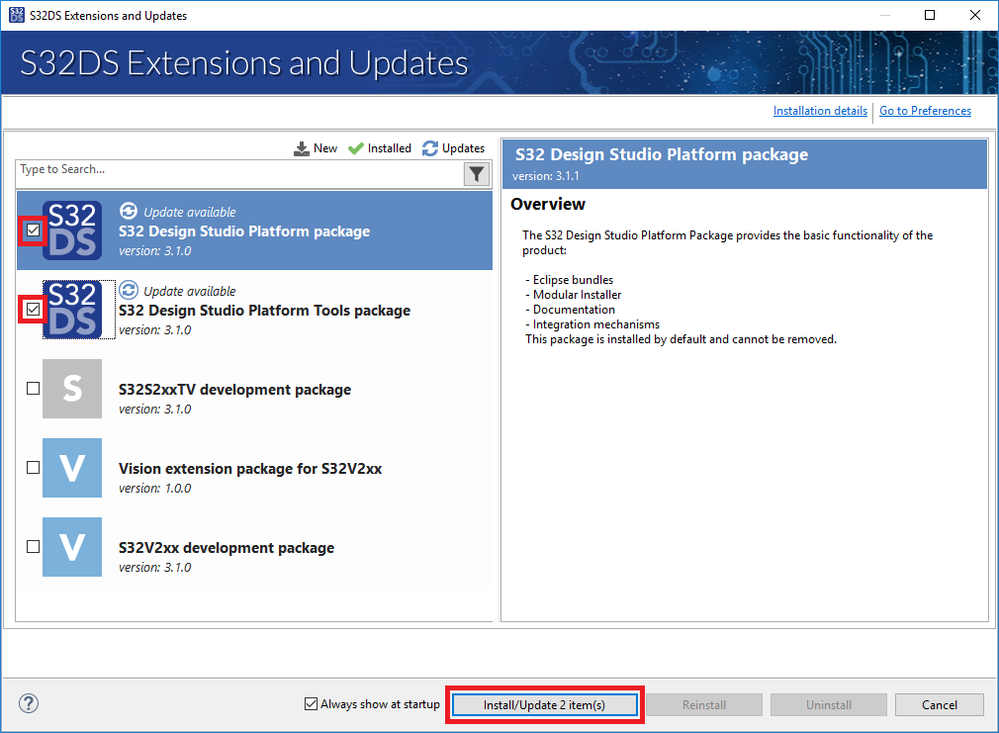This screenshot has width=999, height=733.
Task: Click the gray S32S2xxTV package icon
Action: [x=72, y=389]
